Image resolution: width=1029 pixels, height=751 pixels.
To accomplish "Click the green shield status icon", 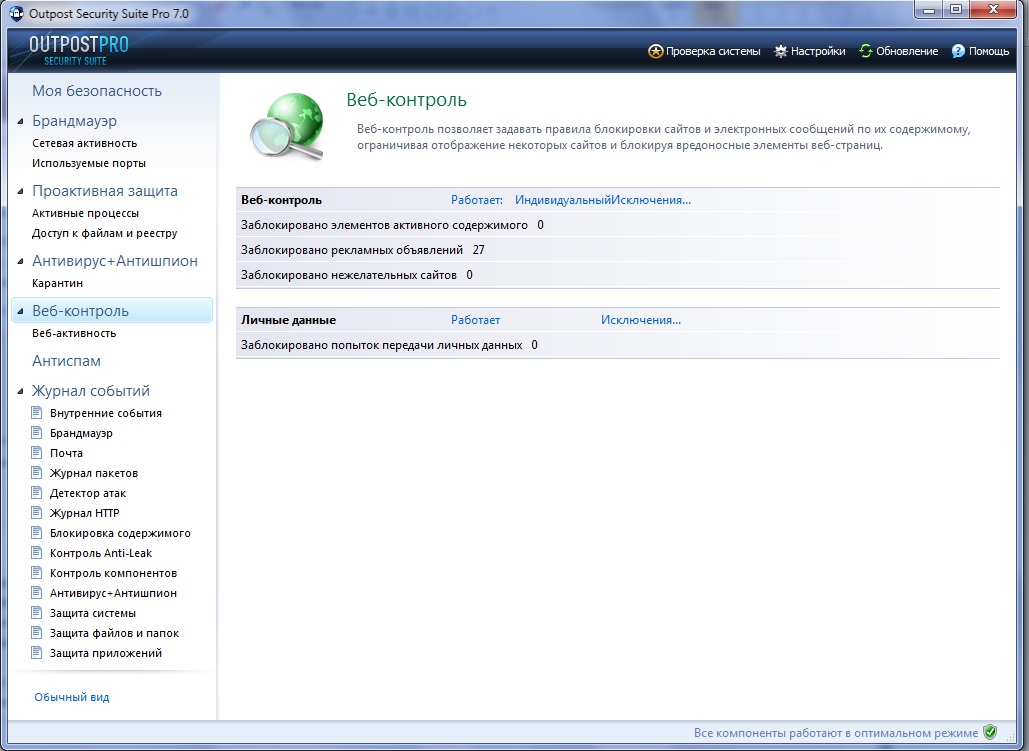I will click(990, 732).
